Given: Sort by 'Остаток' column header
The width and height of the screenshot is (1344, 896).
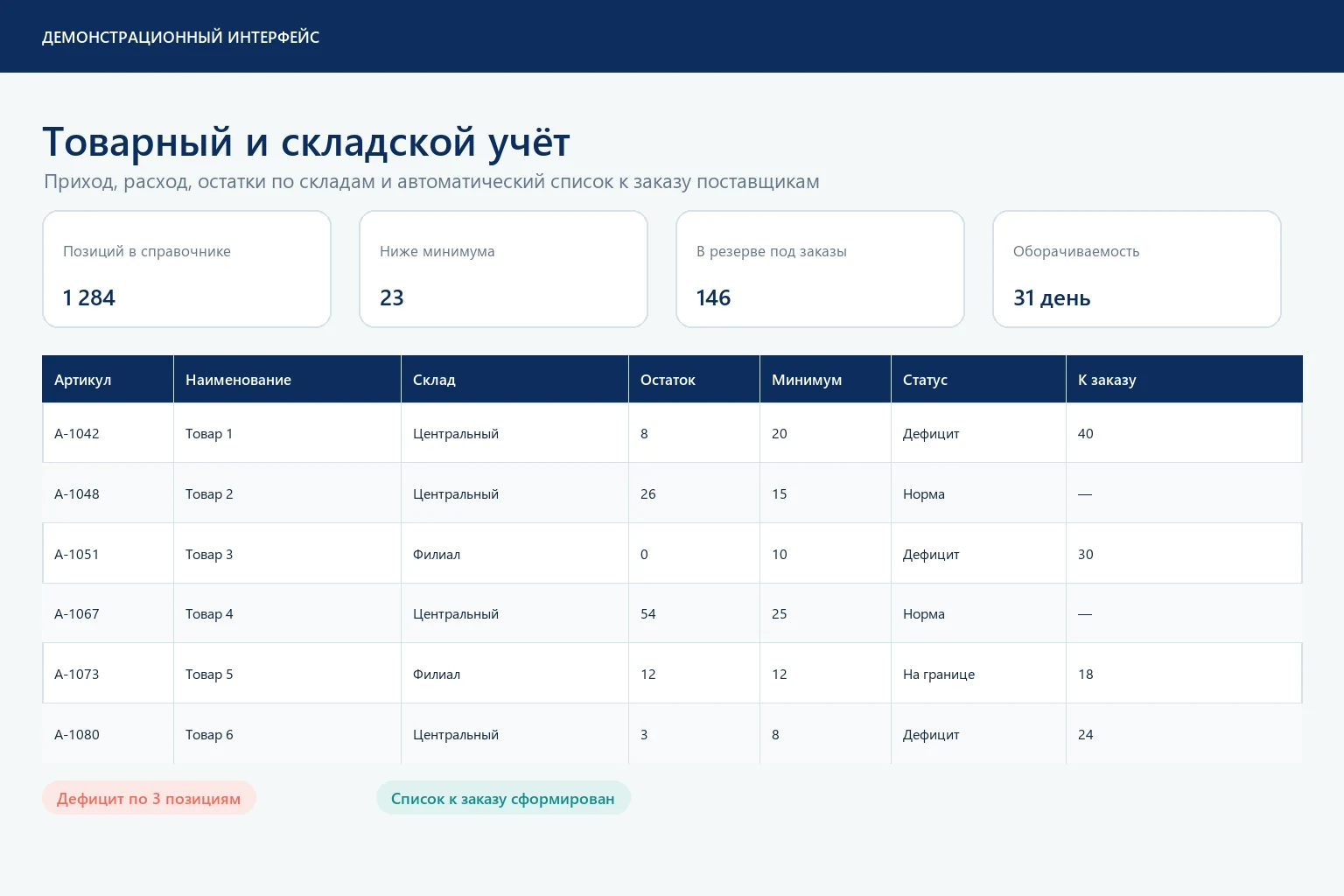Looking at the screenshot, I should pos(694,379).
